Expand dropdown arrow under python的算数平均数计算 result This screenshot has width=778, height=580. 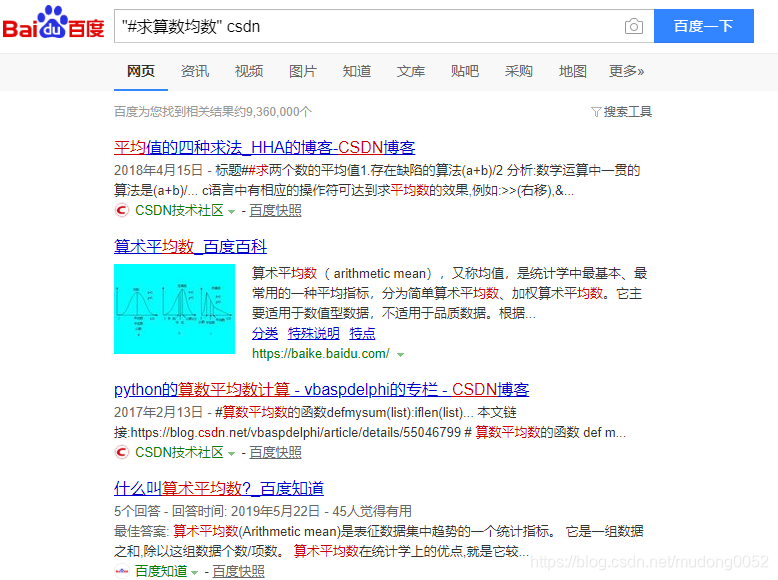click(231, 454)
